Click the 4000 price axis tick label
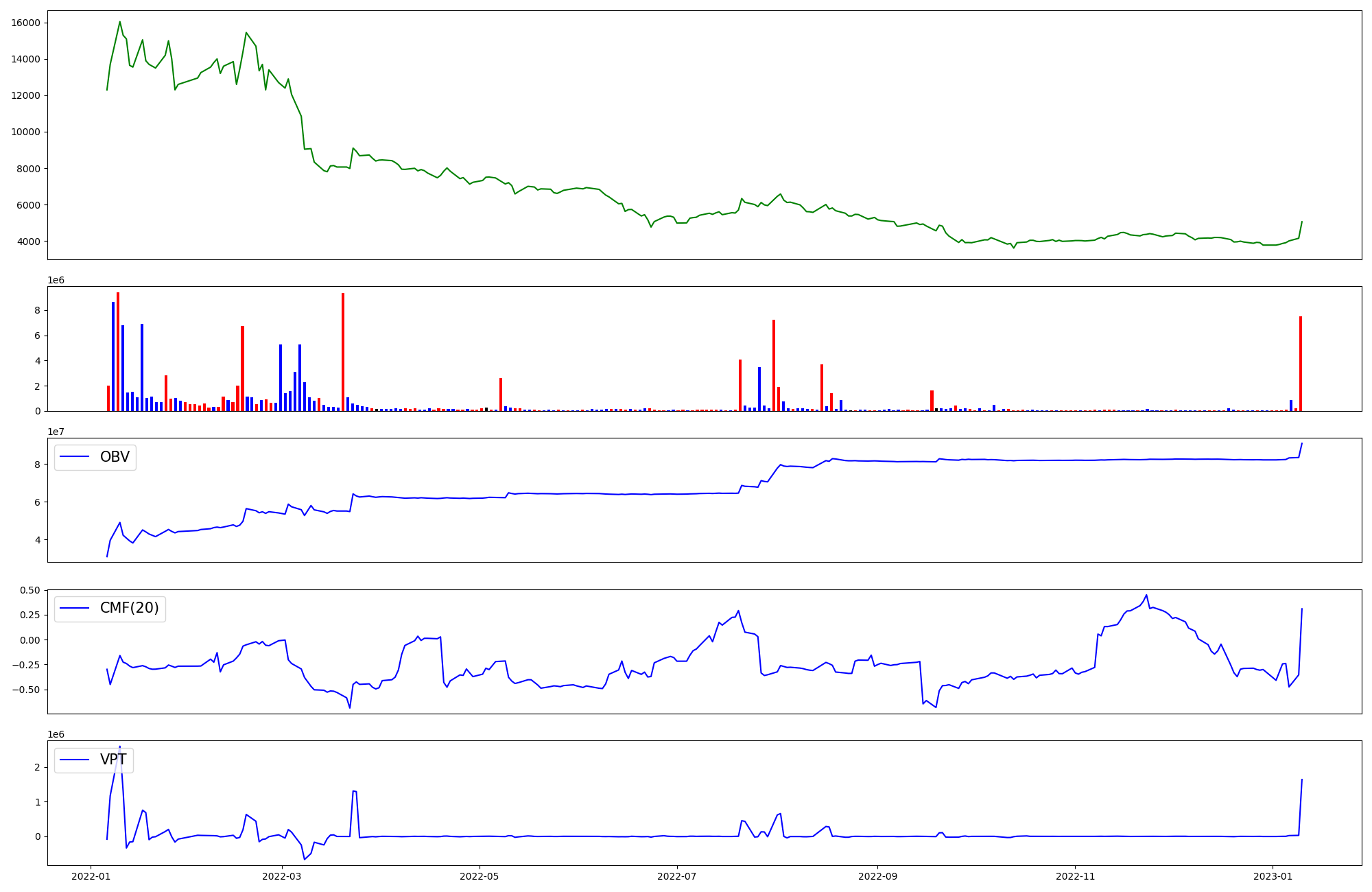 coord(28,242)
